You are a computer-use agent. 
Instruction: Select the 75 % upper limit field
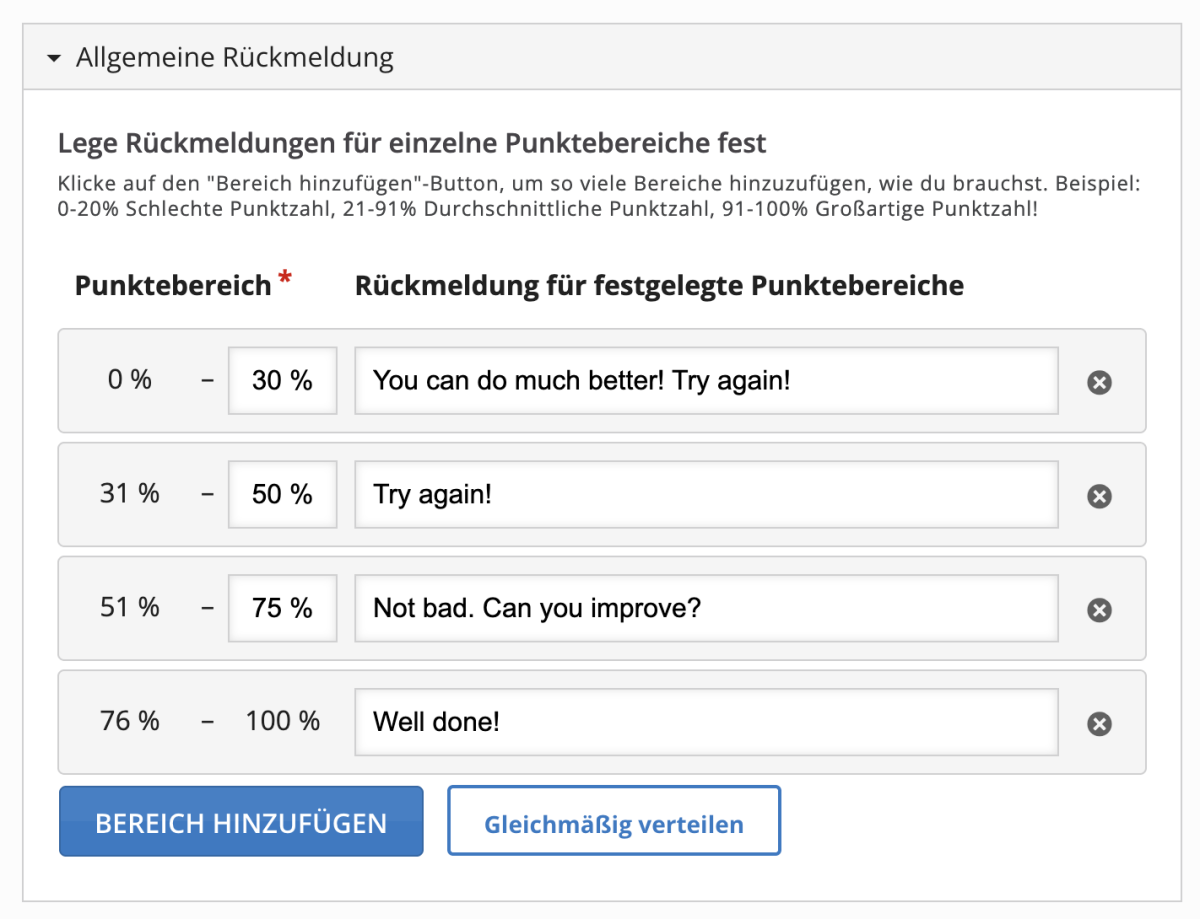pyautogui.click(x=282, y=608)
